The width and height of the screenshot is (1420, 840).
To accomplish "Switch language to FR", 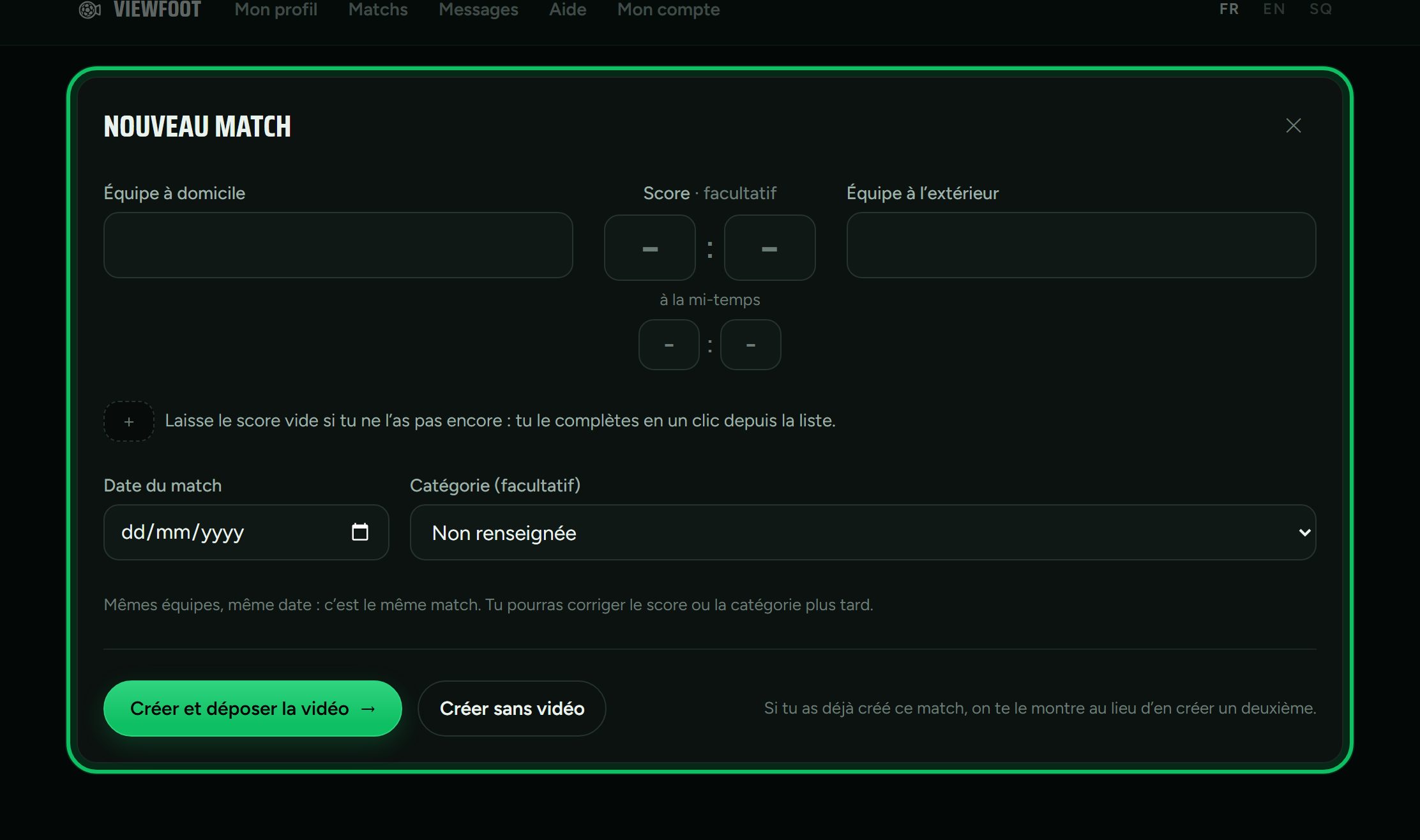I will tap(1229, 9).
